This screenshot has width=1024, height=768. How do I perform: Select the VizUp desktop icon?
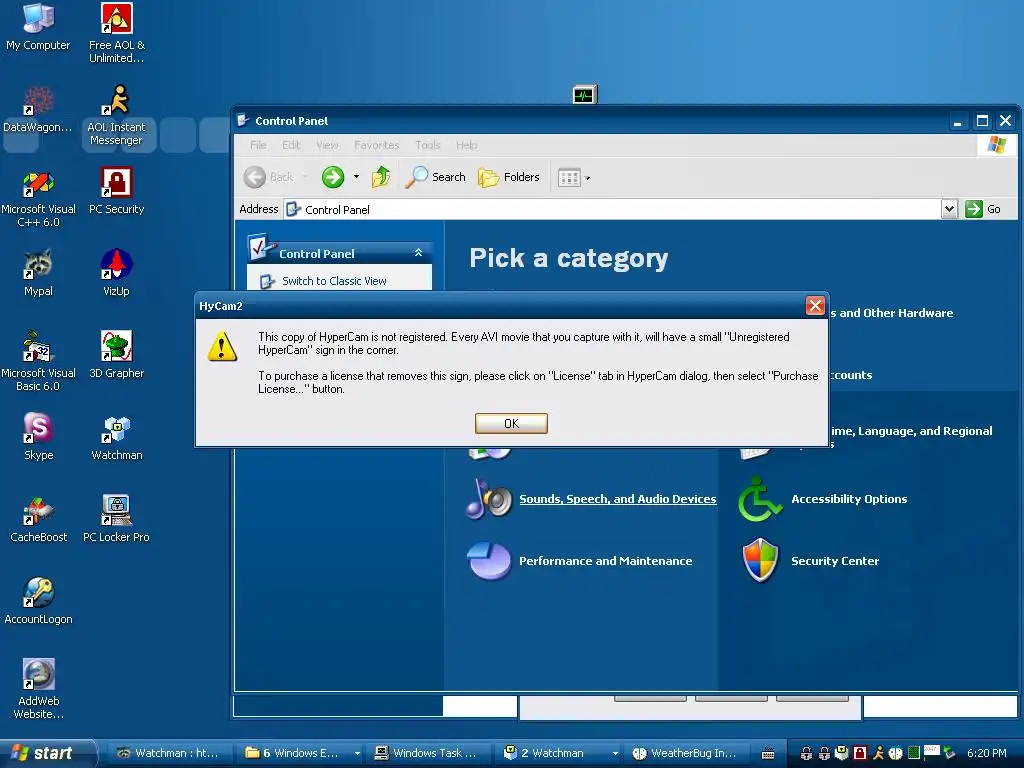[116, 273]
